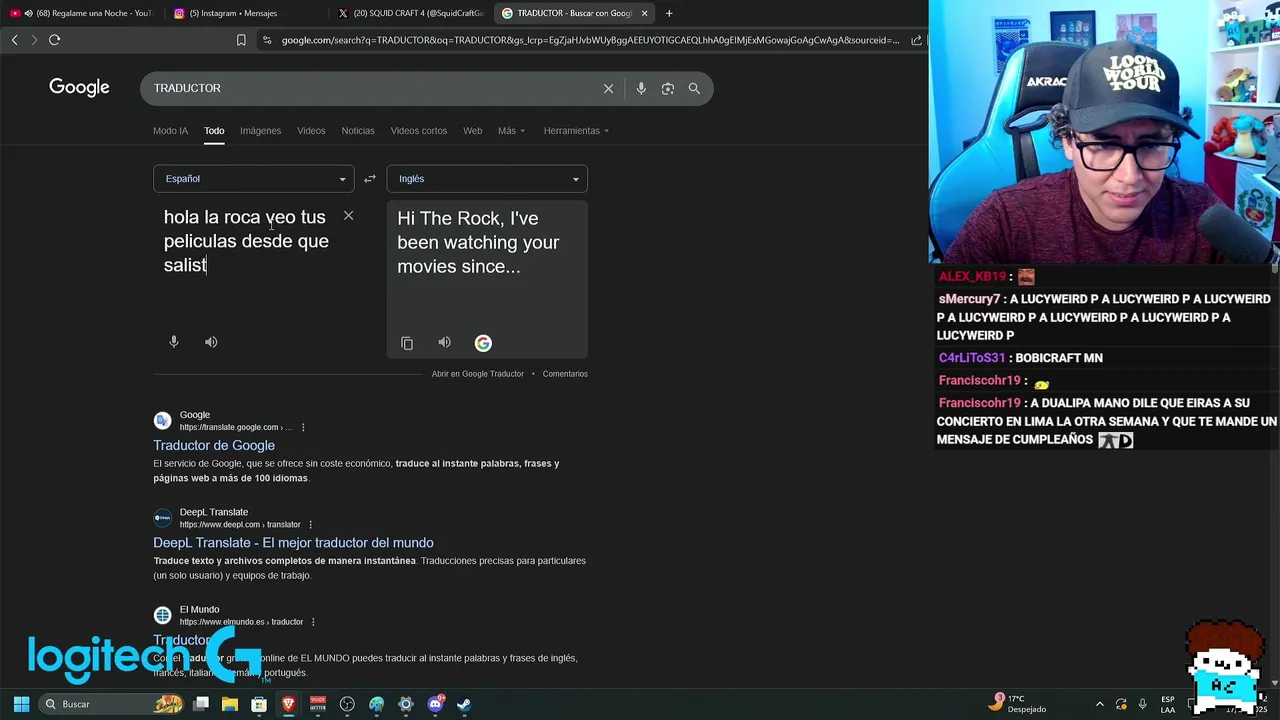This screenshot has width=1280, height=720.
Task: Open the Windows Start menu
Action: coord(21,704)
